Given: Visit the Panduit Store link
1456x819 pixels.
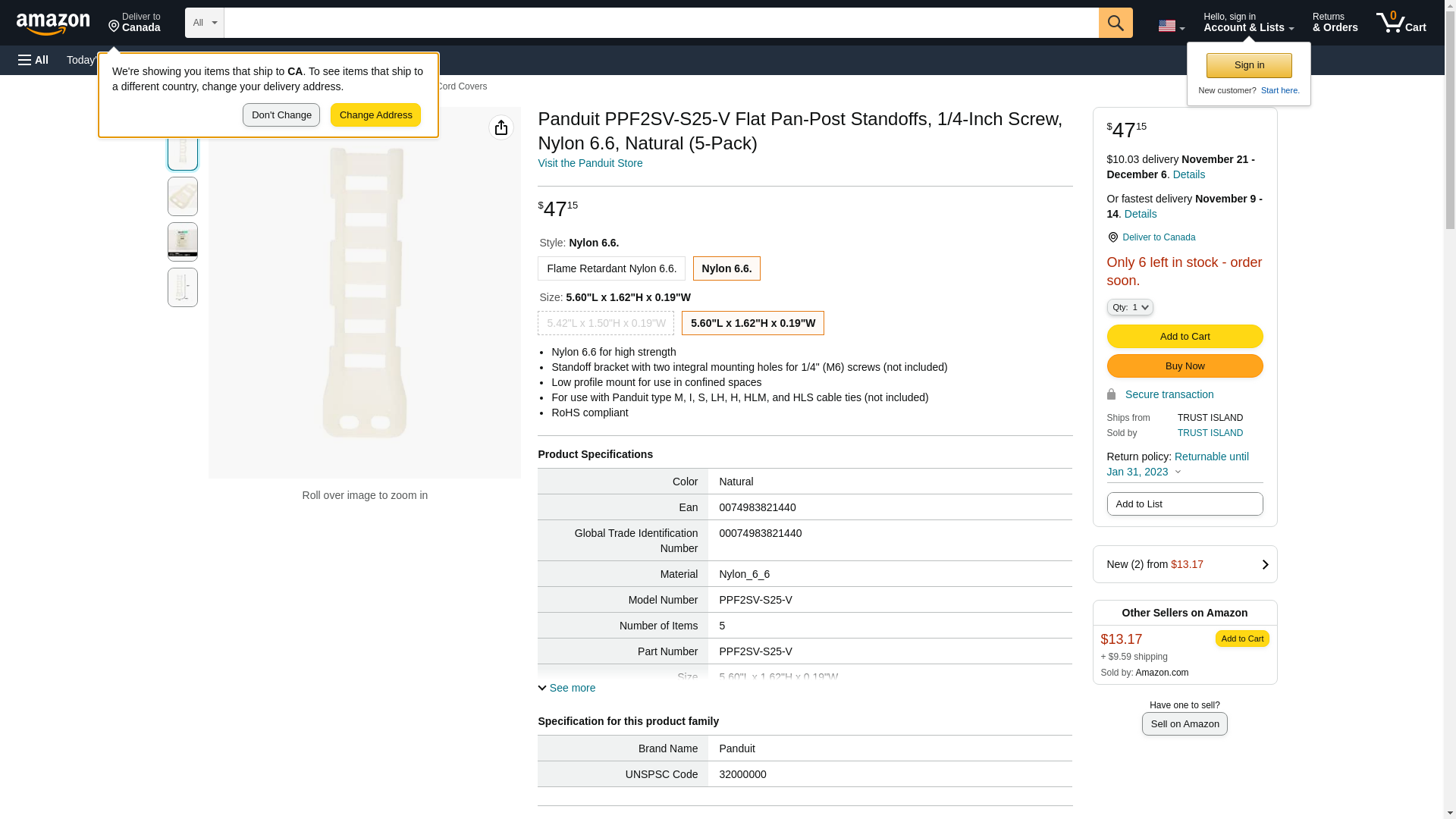Looking at the screenshot, I should pyautogui.click(x=589, y=163).
